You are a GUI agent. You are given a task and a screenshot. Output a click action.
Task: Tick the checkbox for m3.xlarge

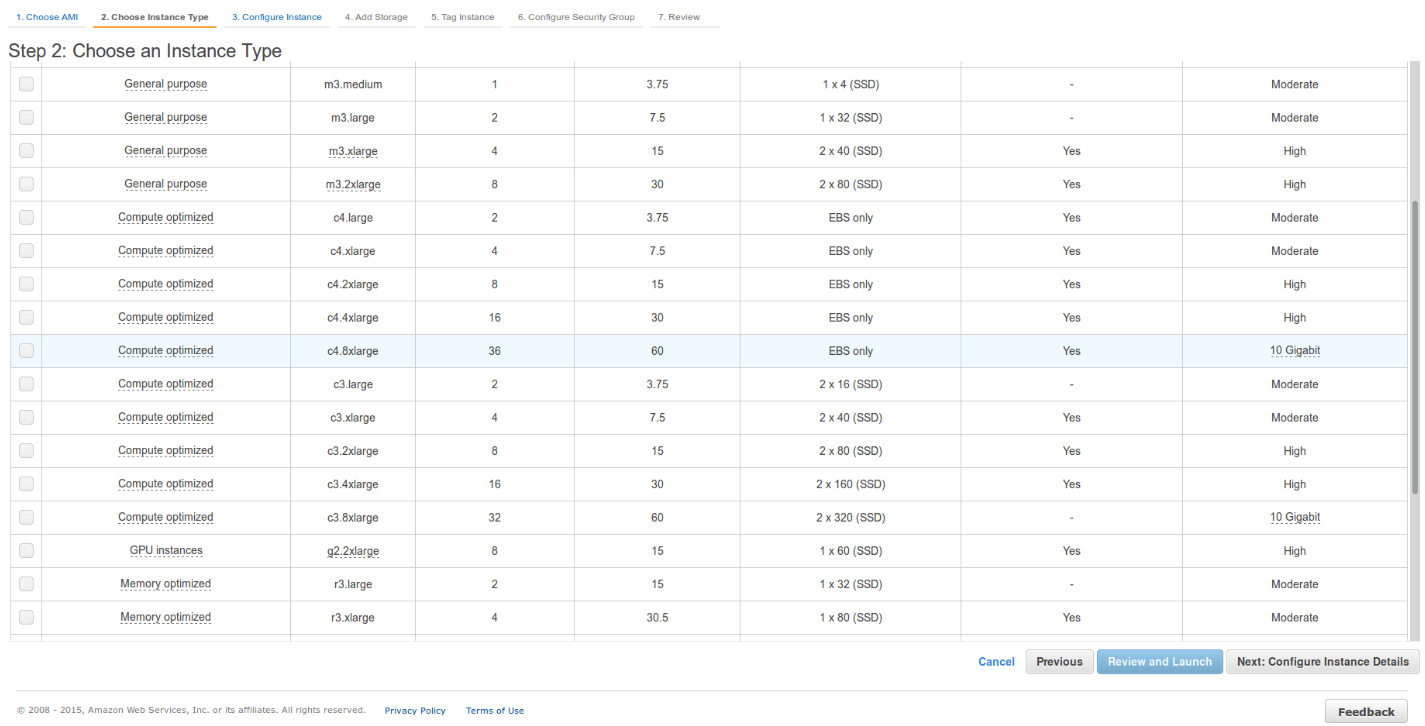pyautogui.click(x=26, y=151)
